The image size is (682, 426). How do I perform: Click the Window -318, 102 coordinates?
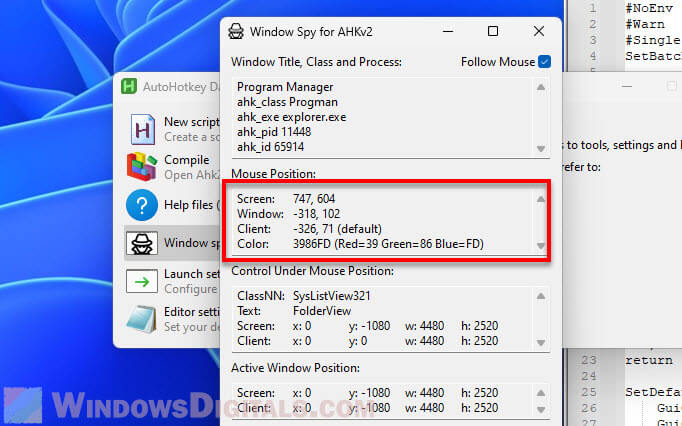click(x=317, y=214)
